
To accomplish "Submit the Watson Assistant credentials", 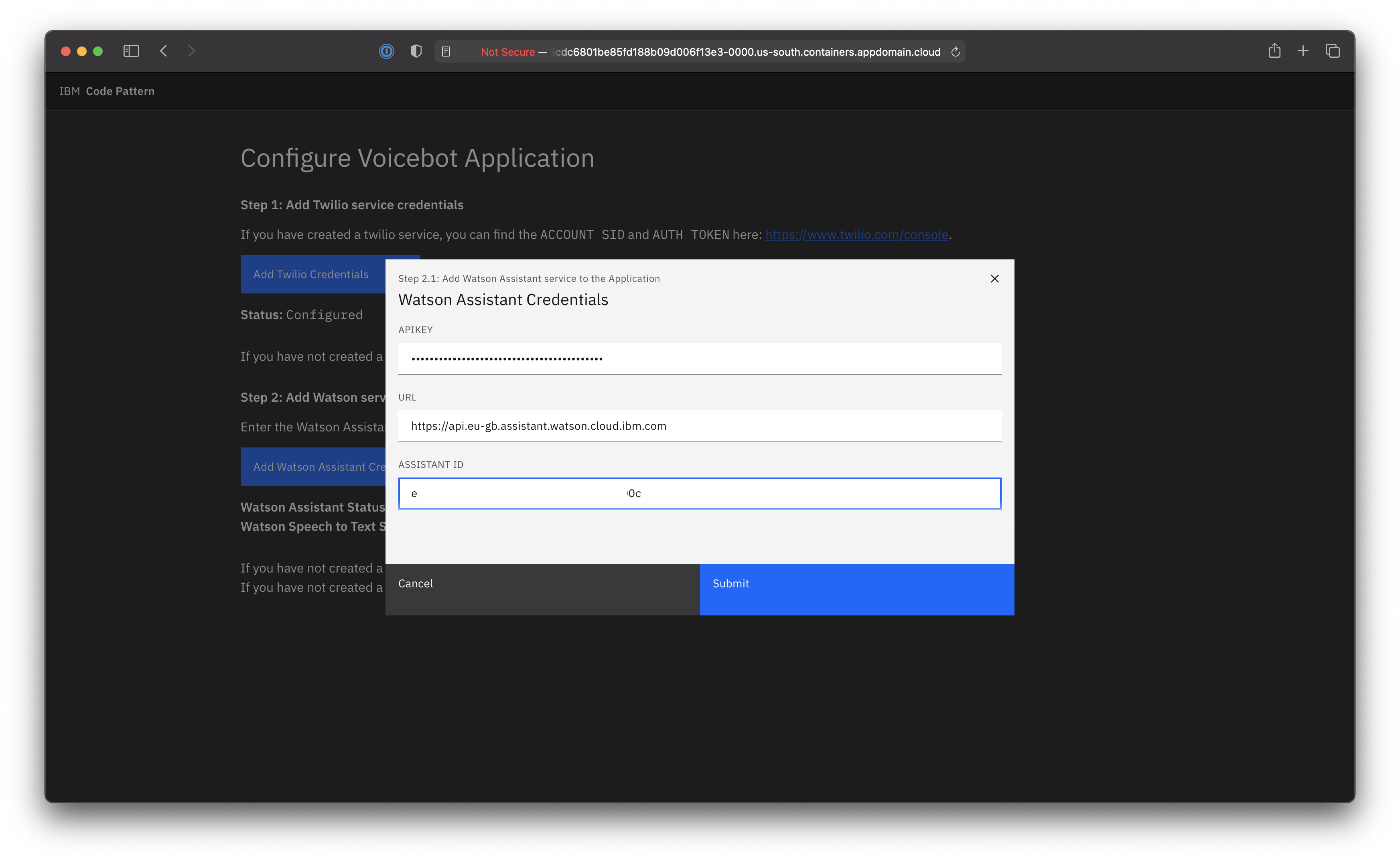I will click(856, 589).
